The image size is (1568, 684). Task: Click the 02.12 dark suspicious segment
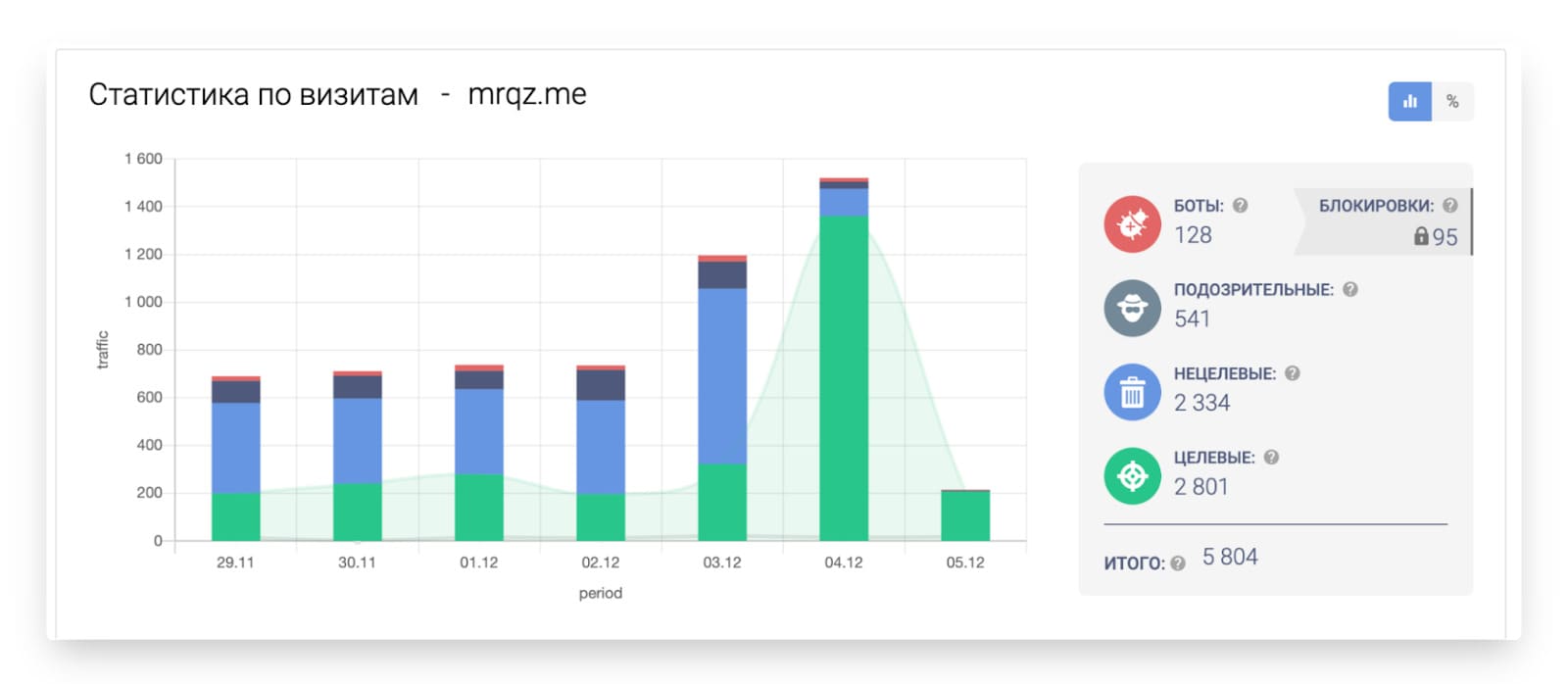pos(601,385)
